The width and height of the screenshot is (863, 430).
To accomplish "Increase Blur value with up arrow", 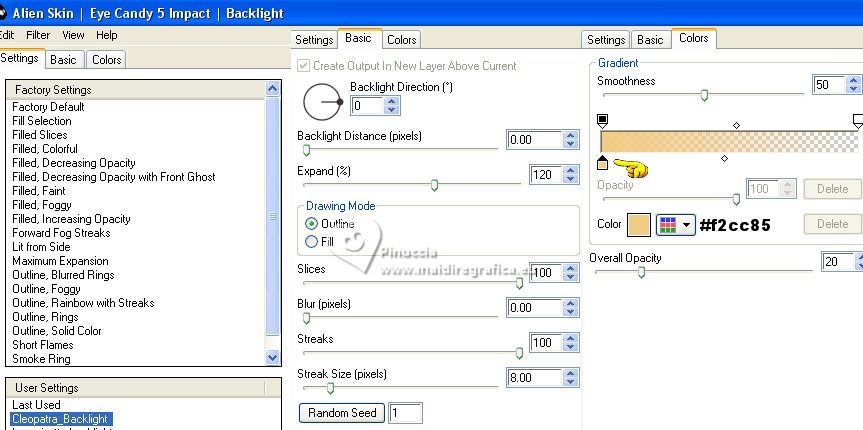I will (x=571, y=303).
